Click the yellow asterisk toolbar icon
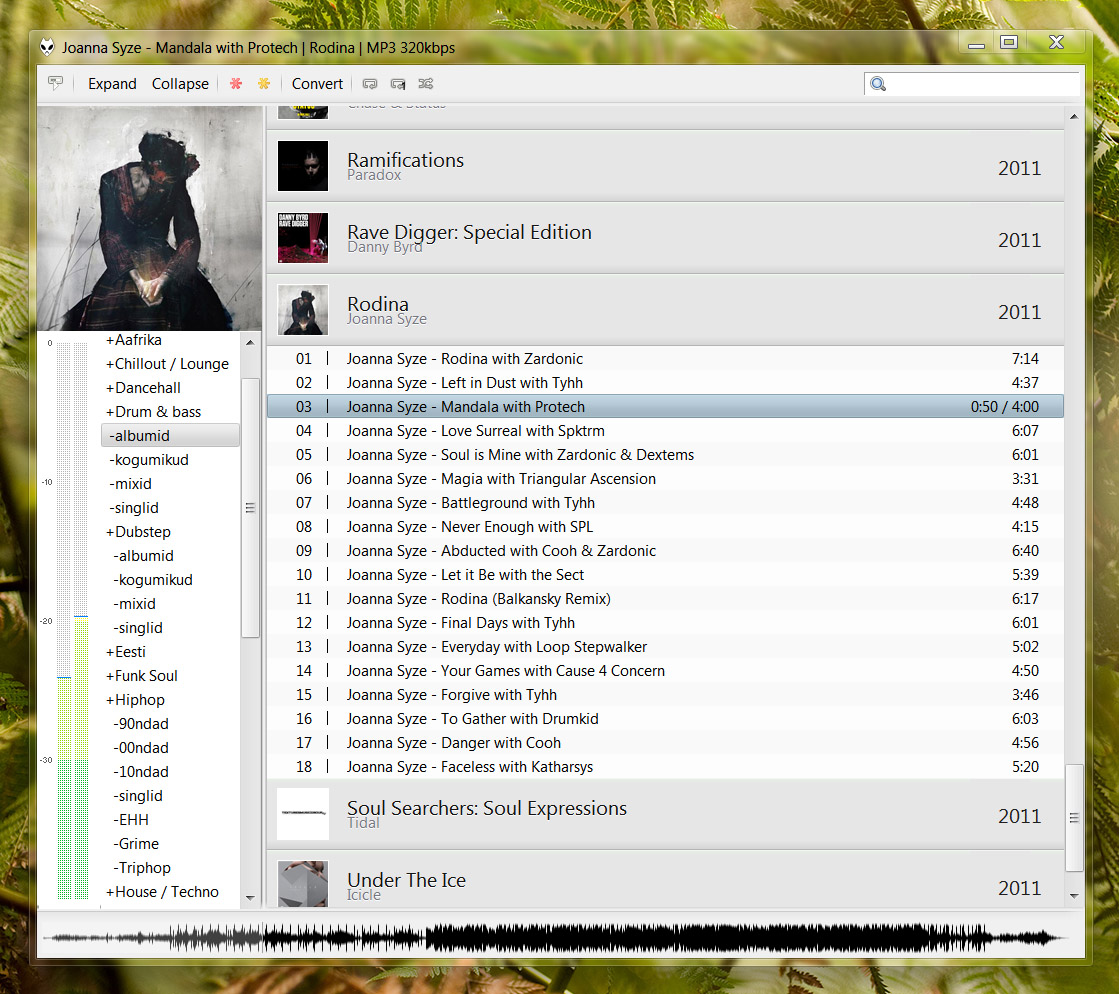 tap(263, 84)
